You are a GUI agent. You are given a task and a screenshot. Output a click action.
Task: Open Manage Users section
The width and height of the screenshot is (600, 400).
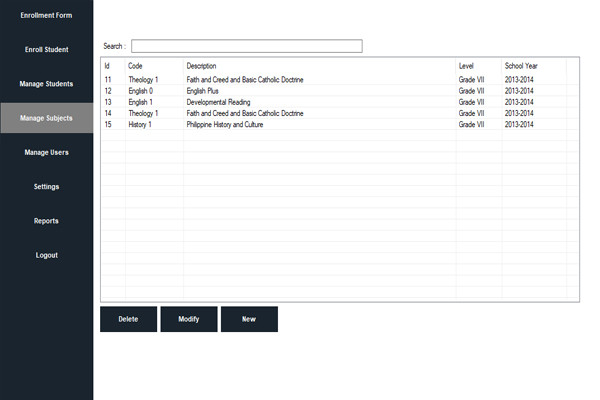[46, 152]
